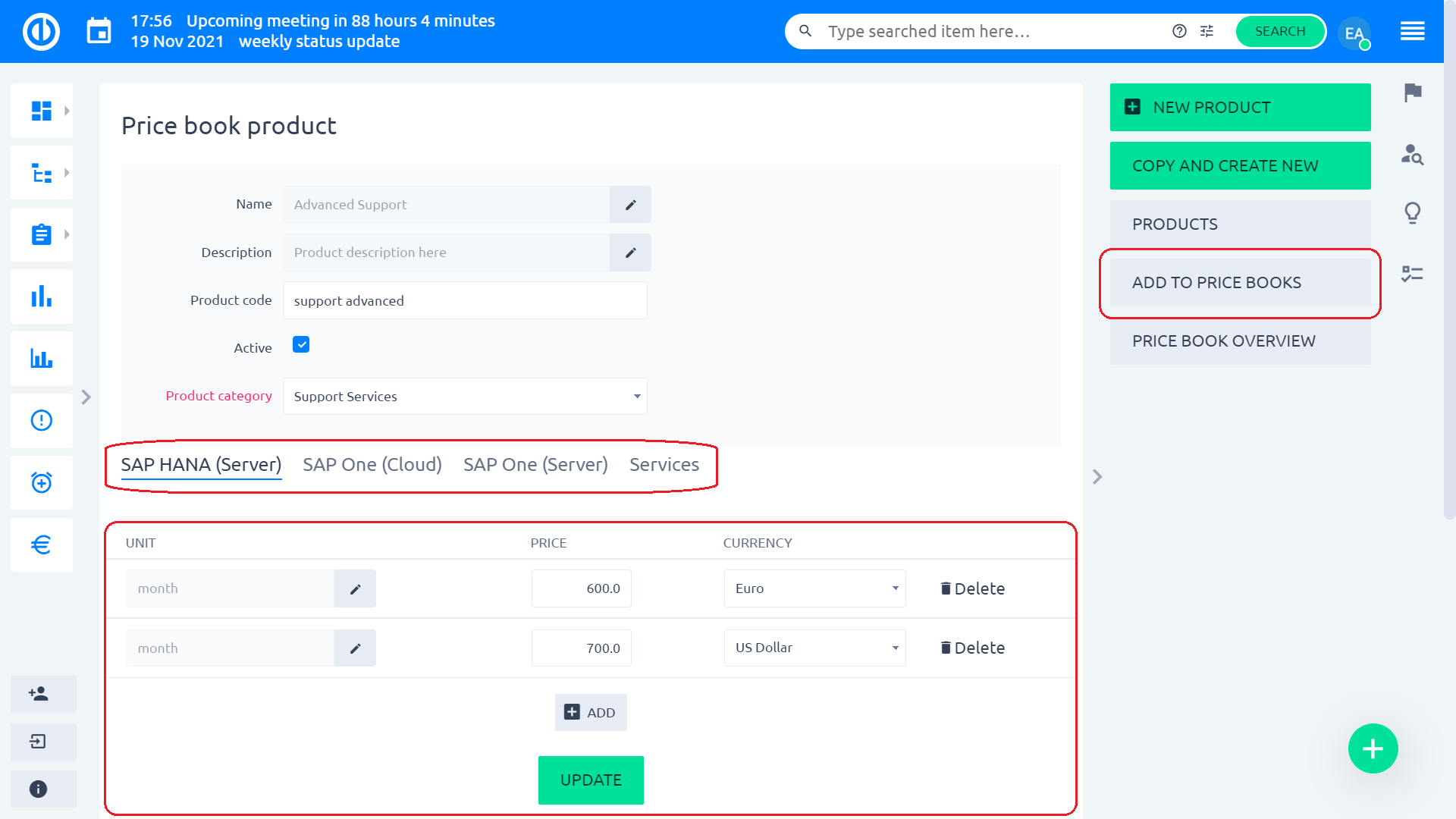Open the alerts exclamation sidebar icon
Viewport: 1456px width, 819px height.
click(42, 420)
